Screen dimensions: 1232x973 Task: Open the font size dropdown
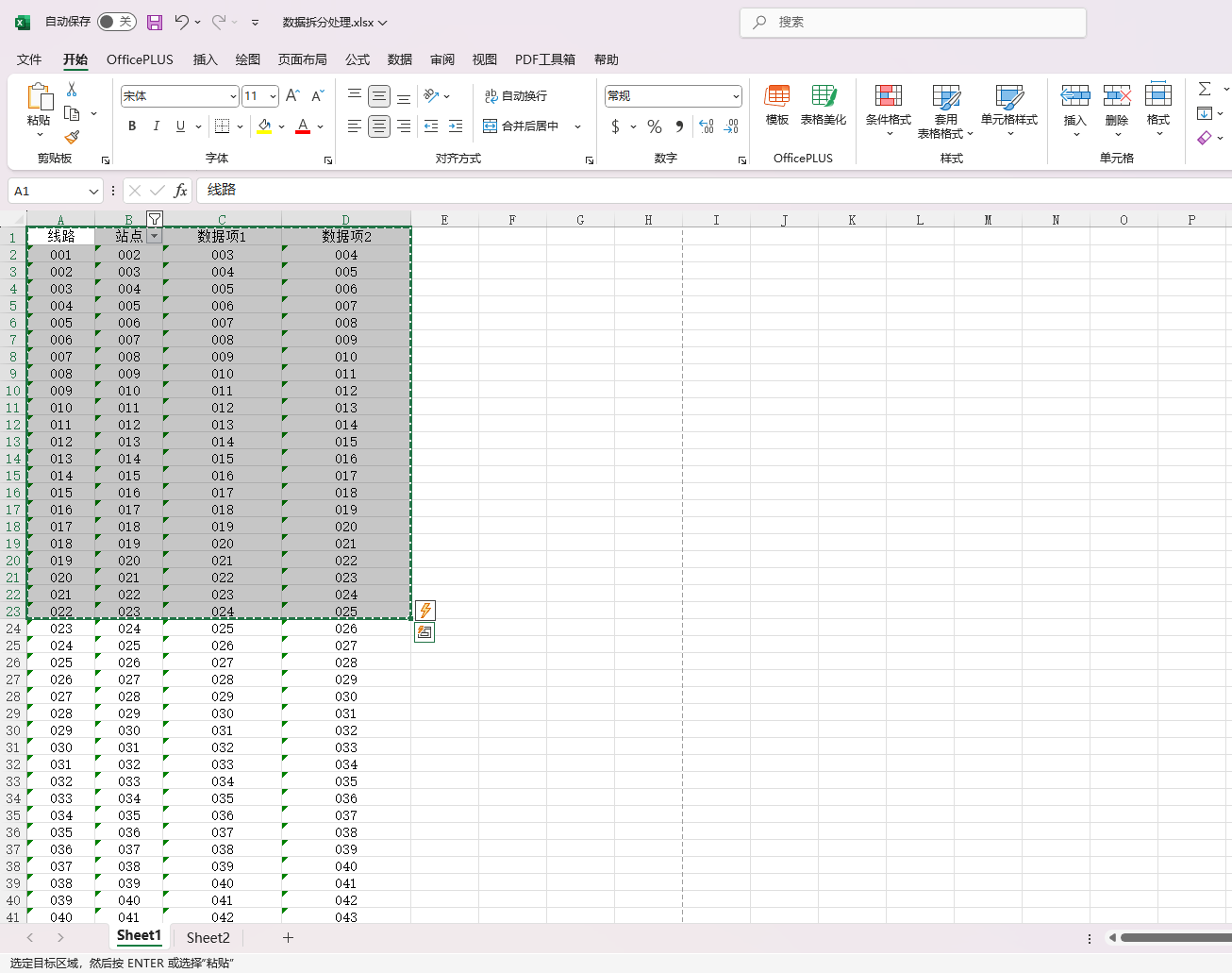coord(274,96)
